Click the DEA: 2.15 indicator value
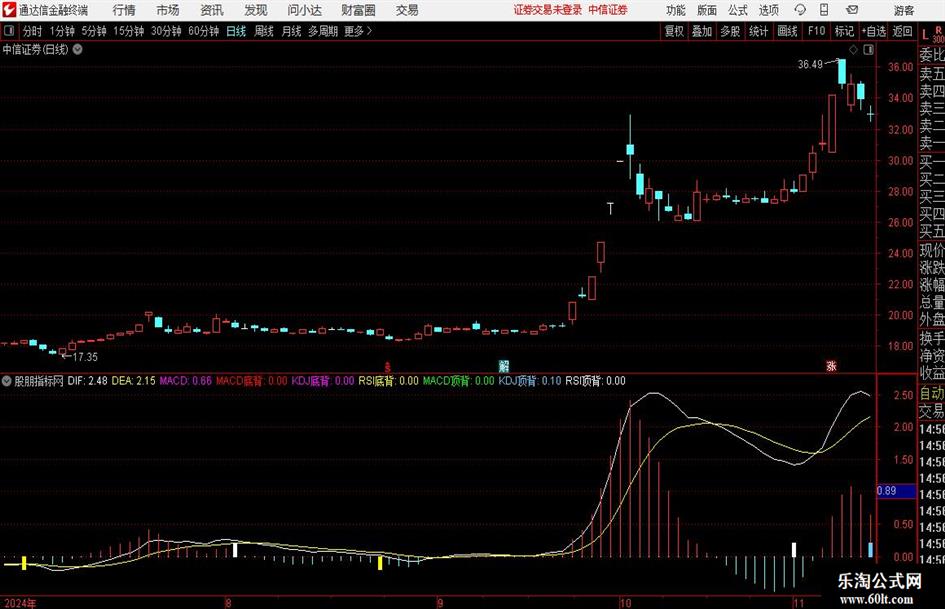Viewport: 945px width, 609px height. click(x=133, y=380)
